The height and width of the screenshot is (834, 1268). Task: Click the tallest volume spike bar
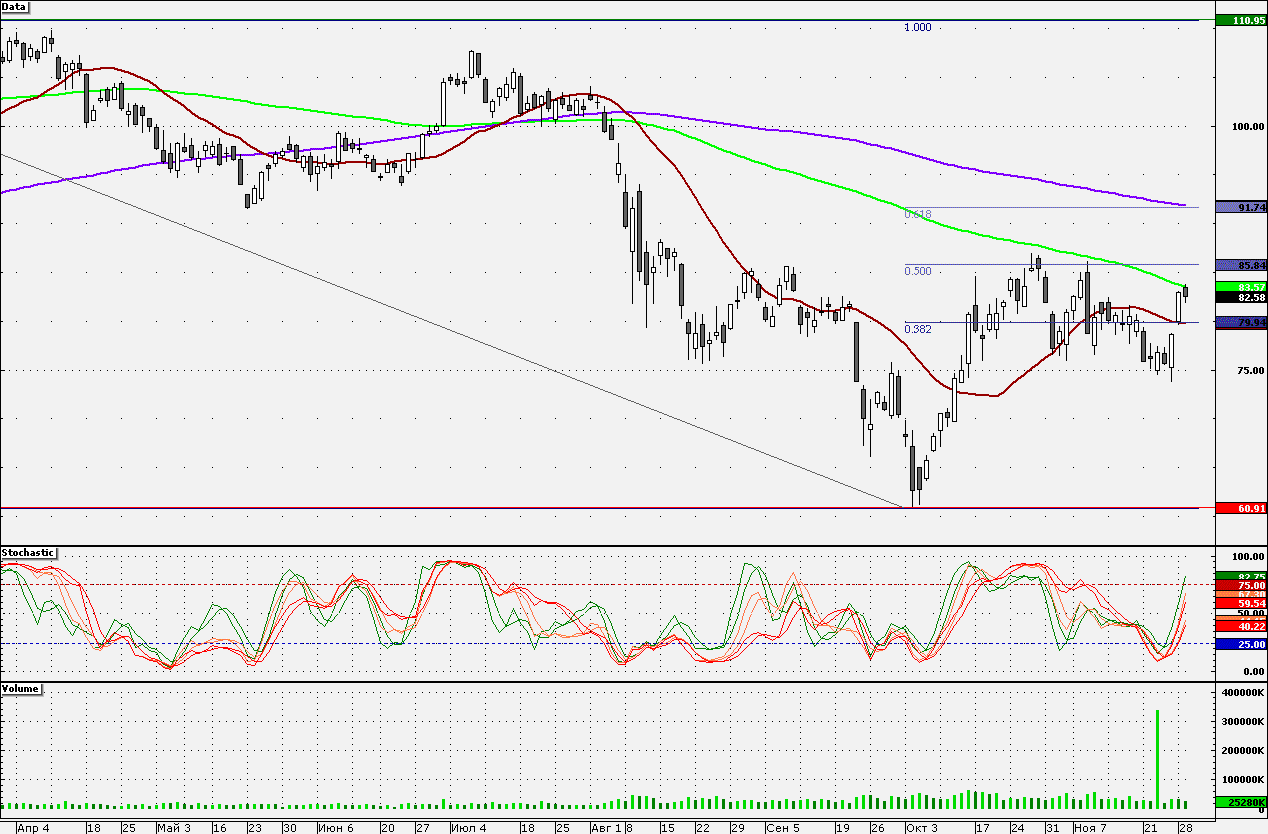(x=1157, y=758)
